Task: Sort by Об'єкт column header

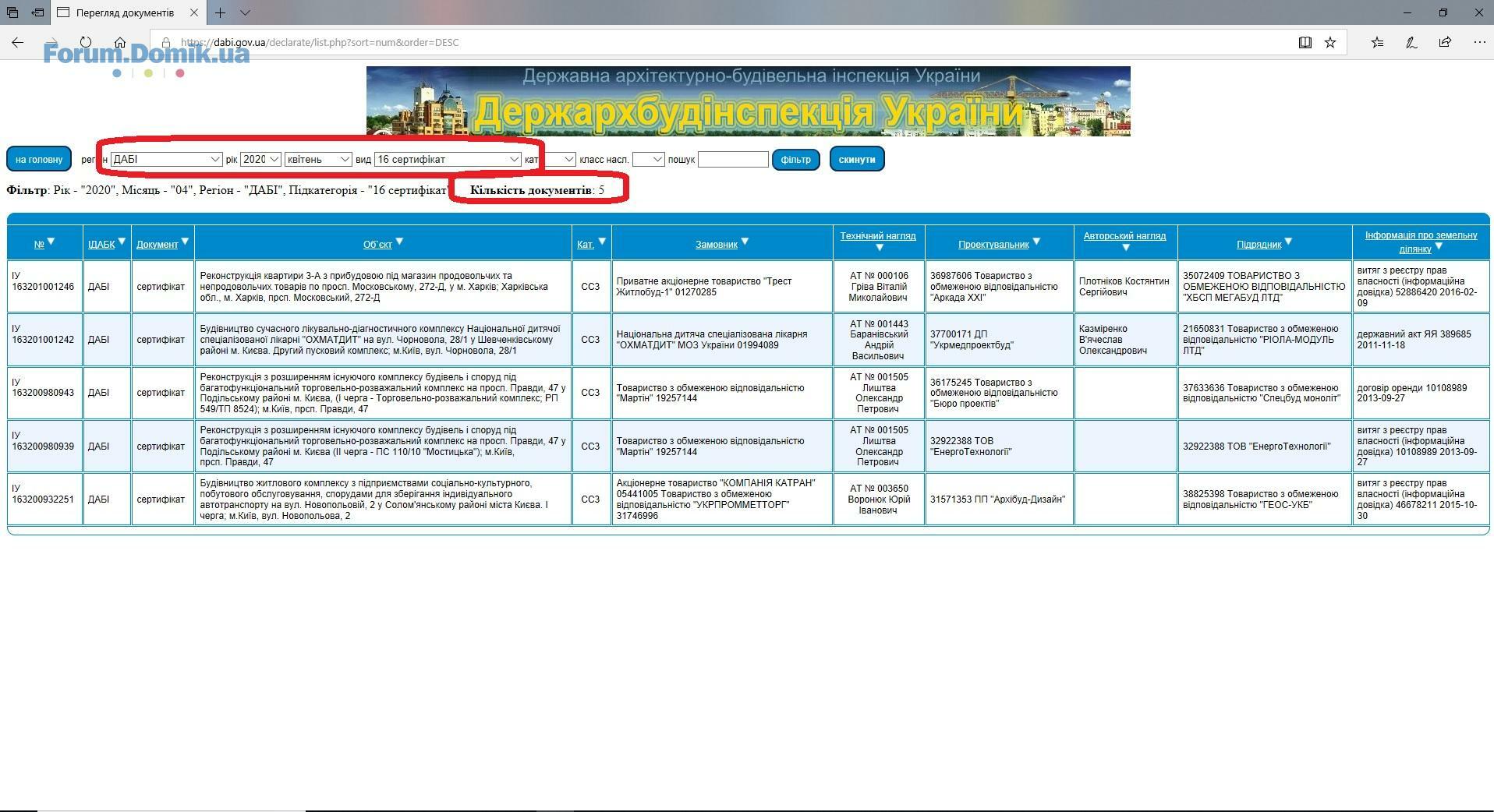Action: [x=377, y=244]
